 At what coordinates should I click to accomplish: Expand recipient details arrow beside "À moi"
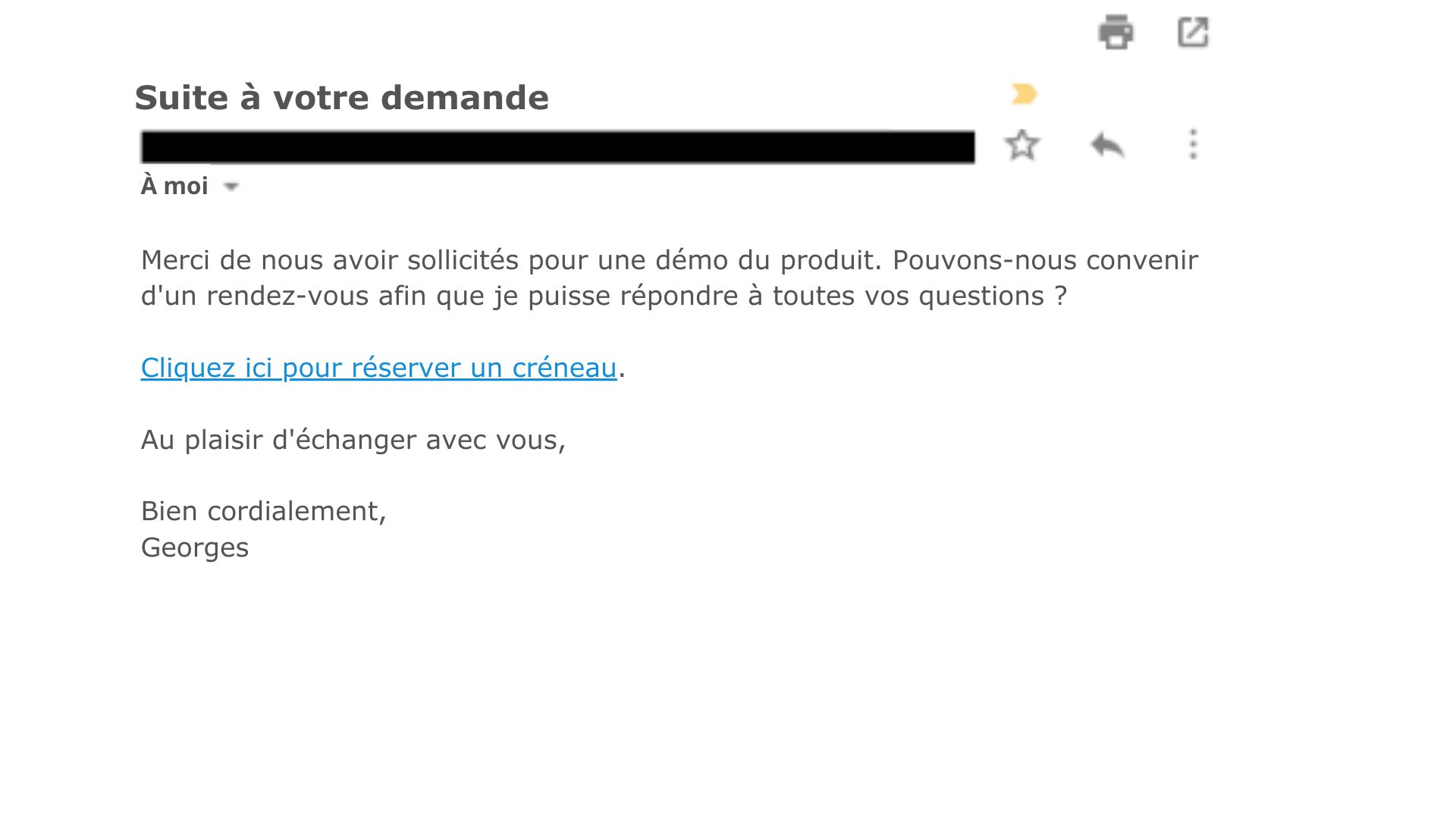[231, 187]
